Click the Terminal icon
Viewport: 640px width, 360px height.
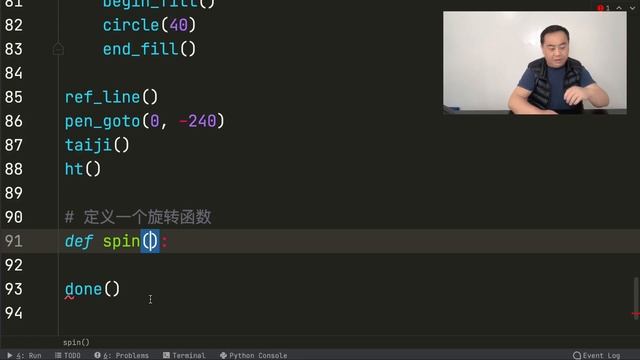[166, 355]
